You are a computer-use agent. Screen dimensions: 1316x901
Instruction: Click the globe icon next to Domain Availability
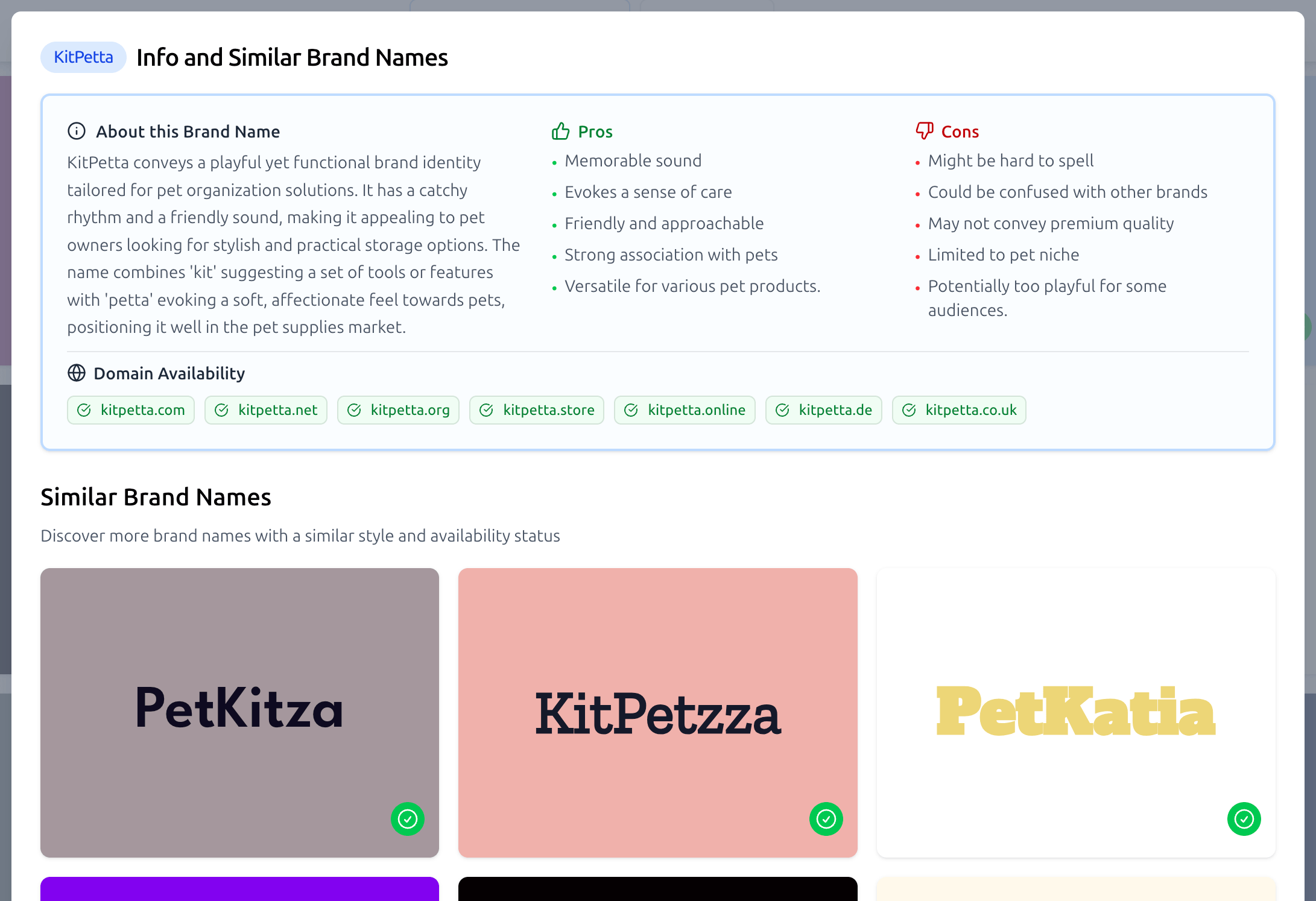(76, 373)
